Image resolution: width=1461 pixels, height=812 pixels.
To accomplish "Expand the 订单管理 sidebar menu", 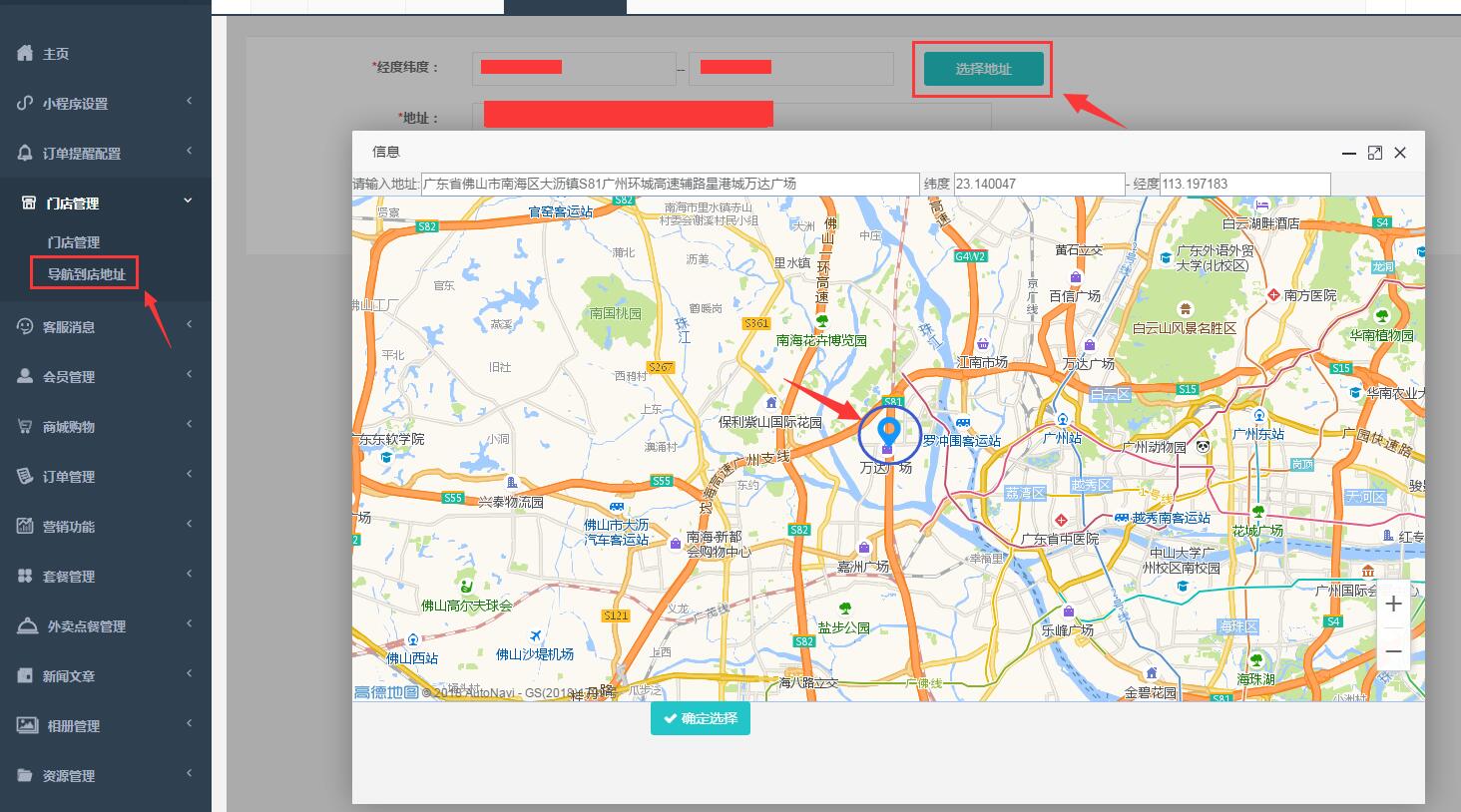I will (188, 475).
